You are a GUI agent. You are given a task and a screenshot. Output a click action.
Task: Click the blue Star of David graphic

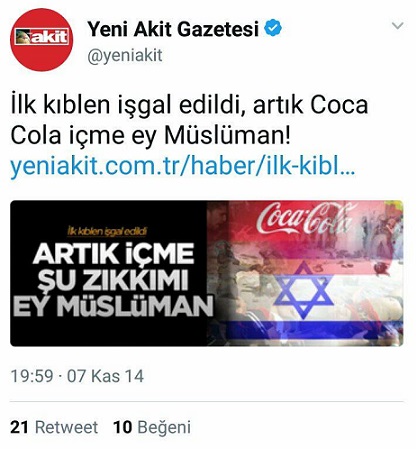coord(303,289)
